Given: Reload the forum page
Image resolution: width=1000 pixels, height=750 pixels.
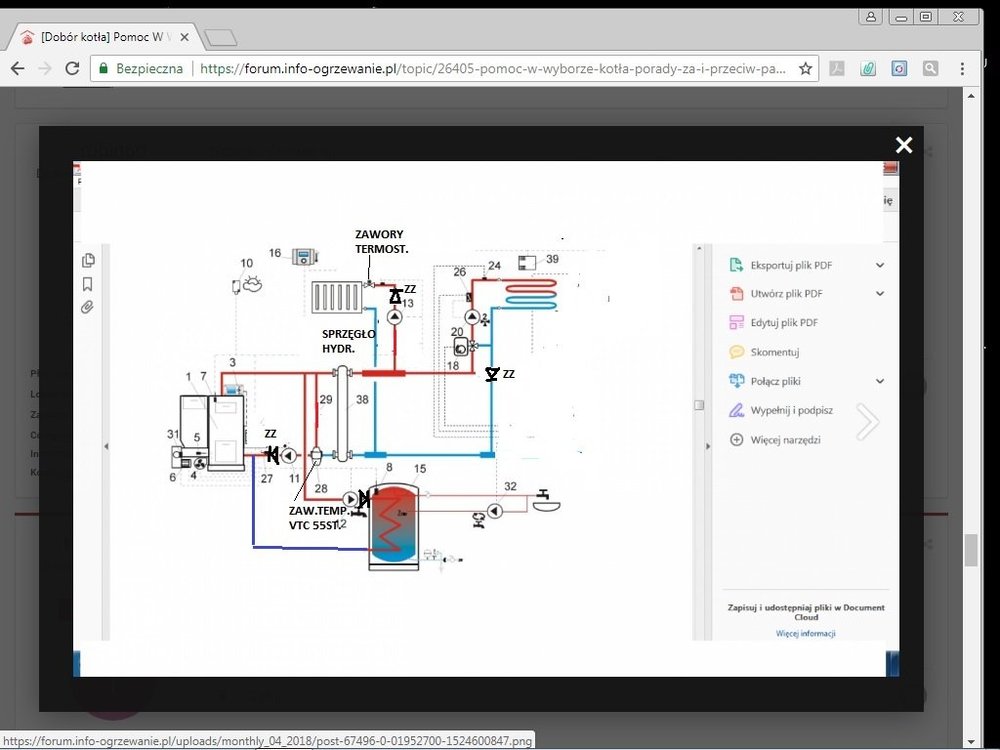Looking at the screenshot, I should point(72,69).
